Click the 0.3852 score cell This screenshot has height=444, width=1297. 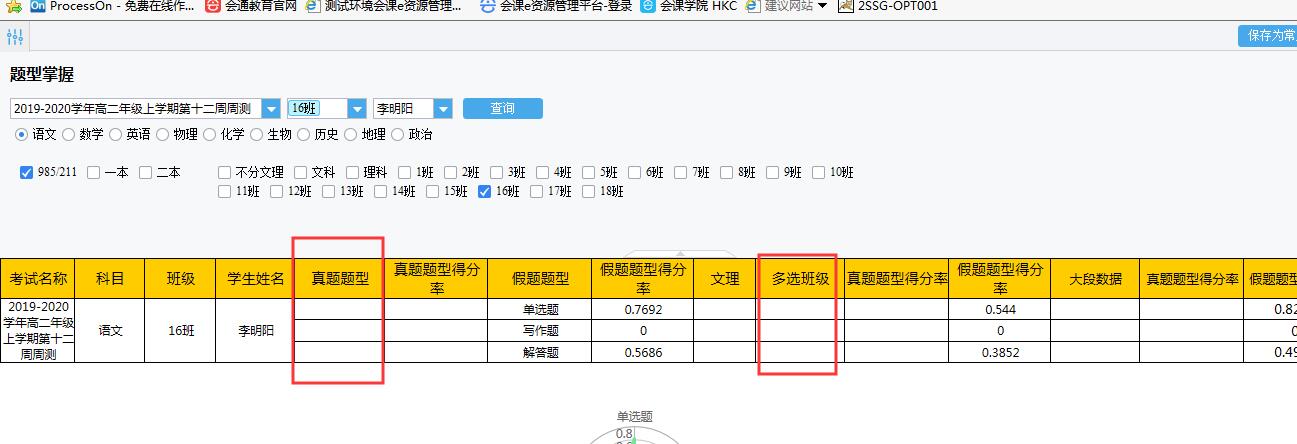[x=1000, y=352]
